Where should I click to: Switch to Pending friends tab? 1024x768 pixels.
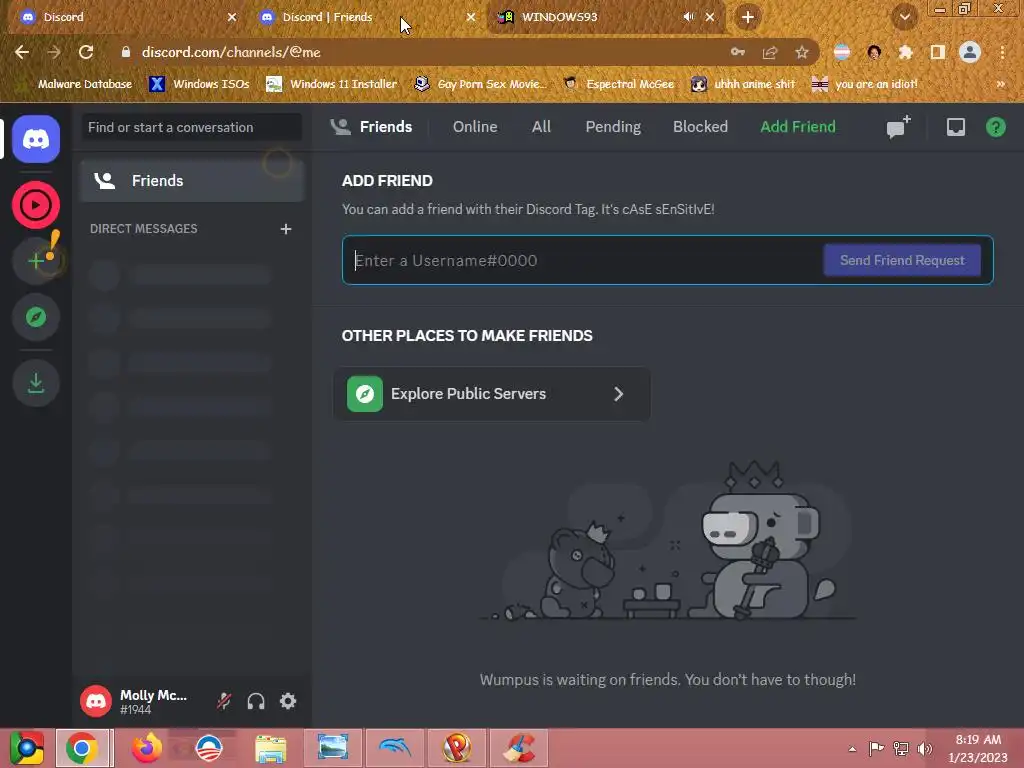613,127
